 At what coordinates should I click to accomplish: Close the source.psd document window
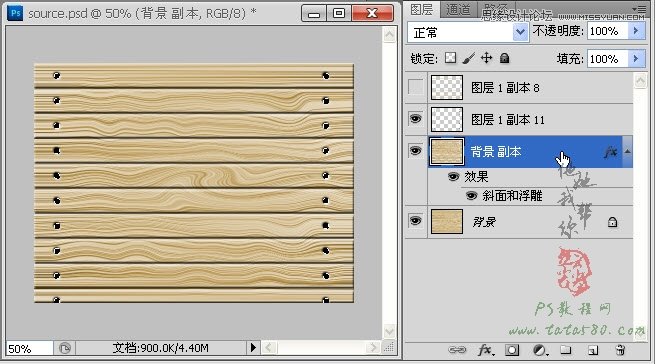[372, 13]
